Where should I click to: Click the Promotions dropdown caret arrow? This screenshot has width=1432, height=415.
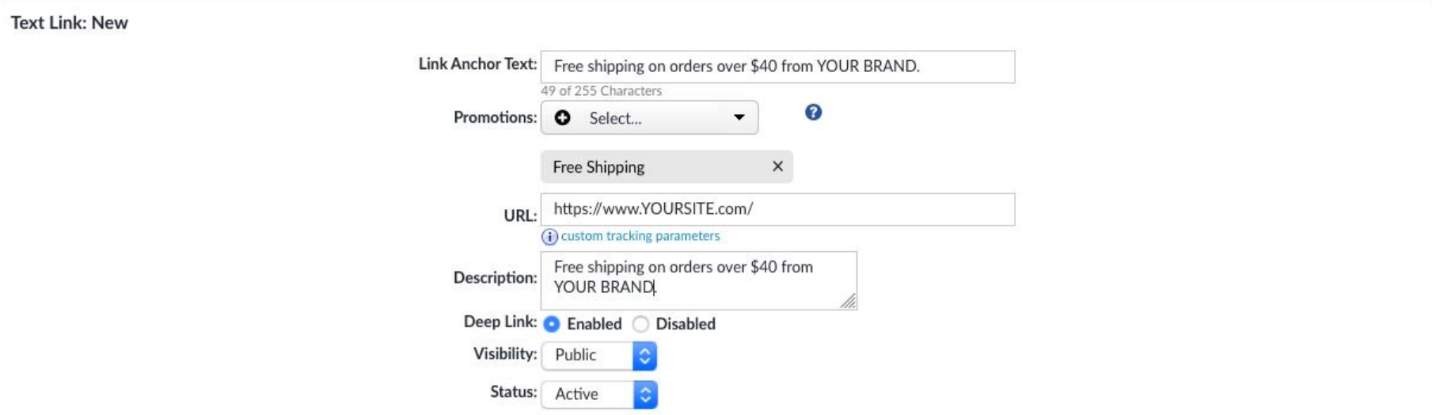click(739, 118)
